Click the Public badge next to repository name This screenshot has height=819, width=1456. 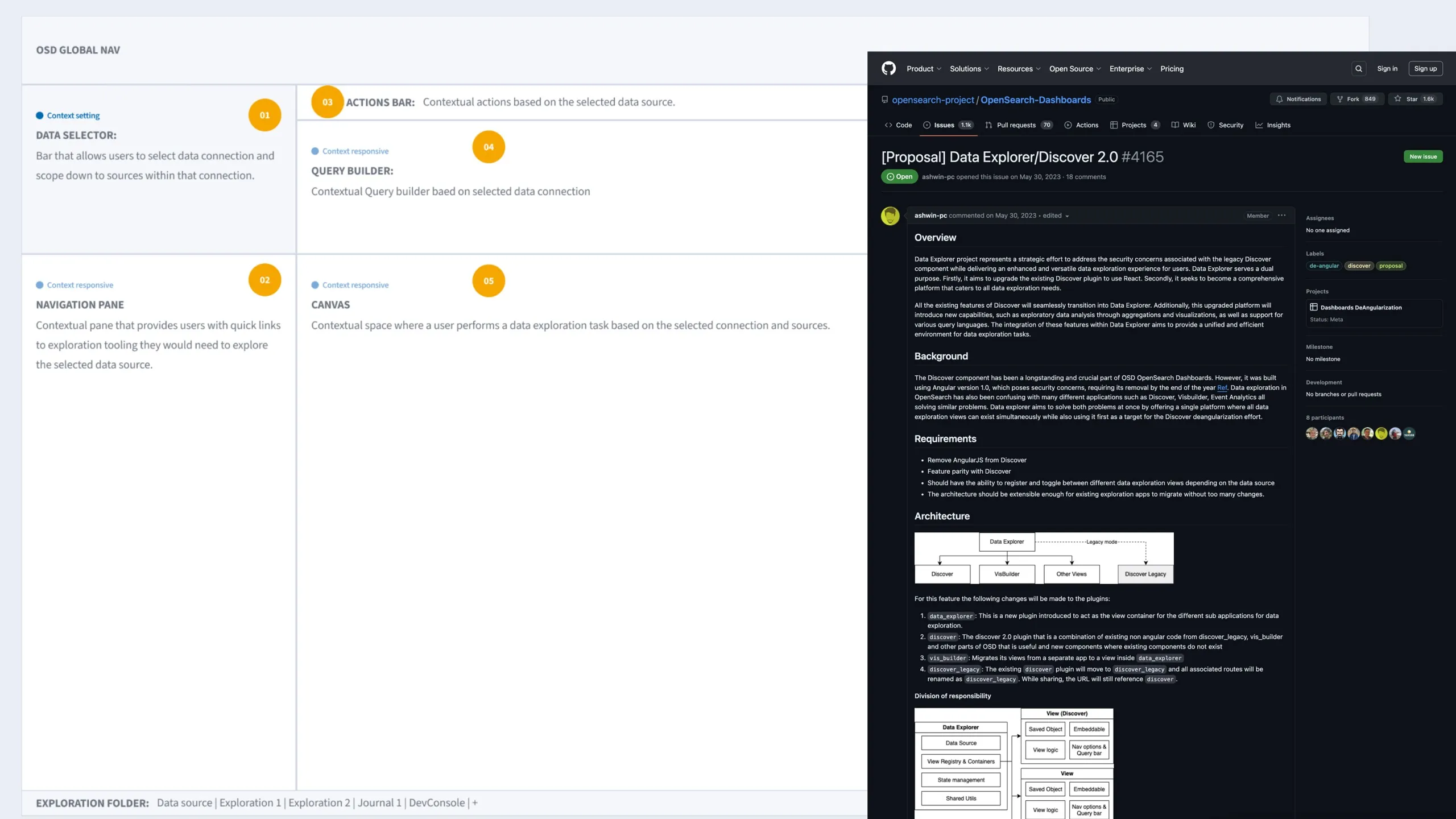click(x=1106, y=100)
